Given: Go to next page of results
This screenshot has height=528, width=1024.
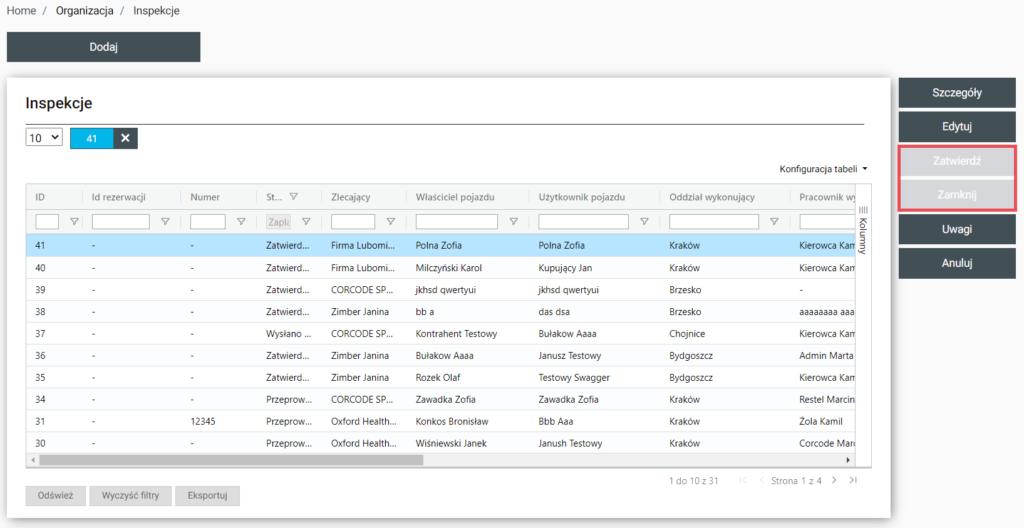Looking at the screenshot, I should click(836, 481).
